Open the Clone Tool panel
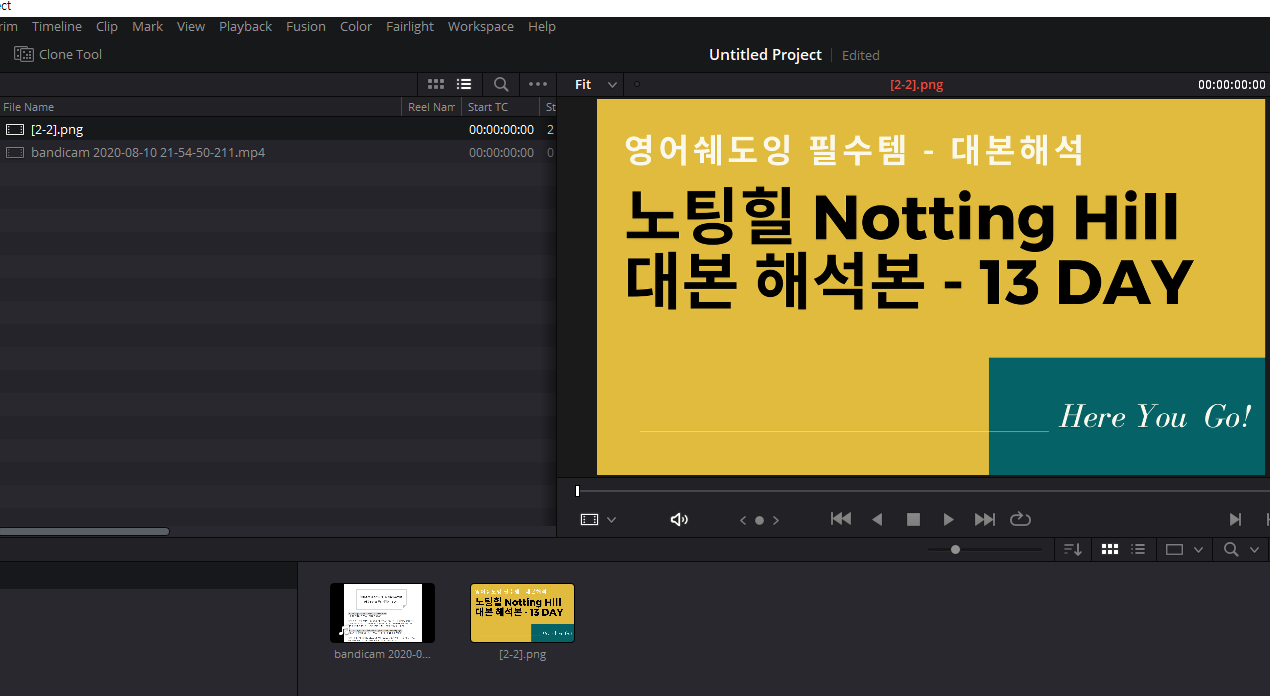Image resolution: width=1270 pixels, height=696 pixels. click(58, 54)
